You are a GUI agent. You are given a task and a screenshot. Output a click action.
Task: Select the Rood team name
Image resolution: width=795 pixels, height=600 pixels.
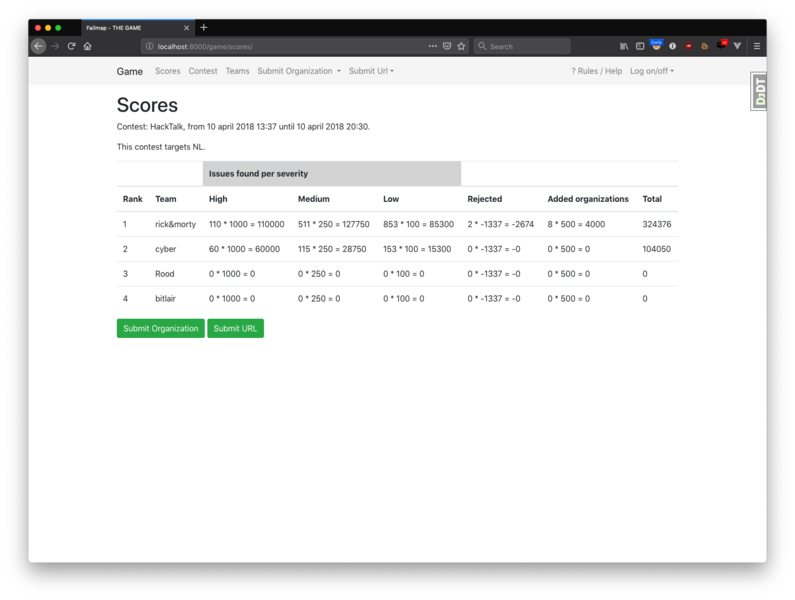pos(165,274)
